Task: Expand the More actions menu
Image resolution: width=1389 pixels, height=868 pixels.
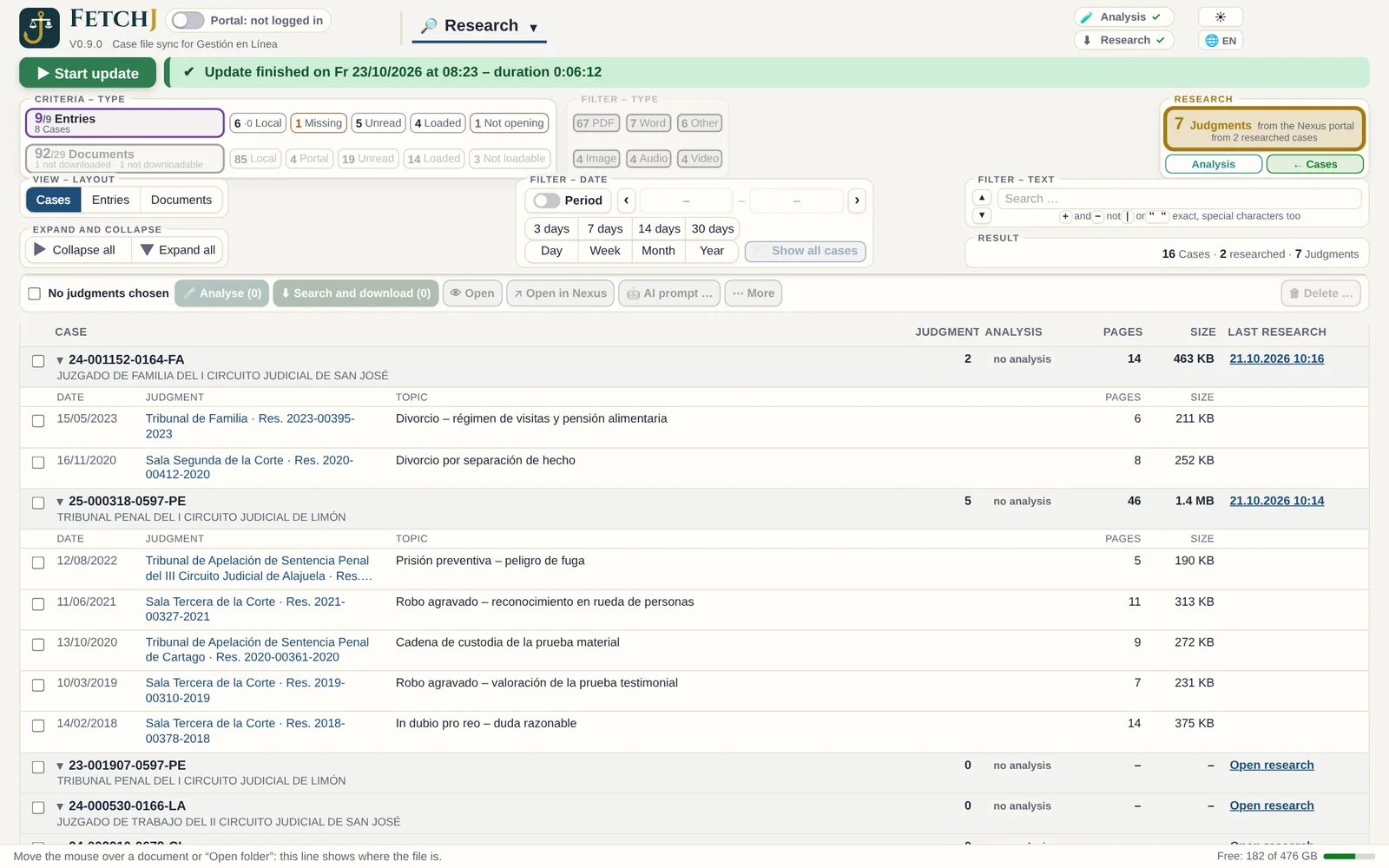Action: 753,293
